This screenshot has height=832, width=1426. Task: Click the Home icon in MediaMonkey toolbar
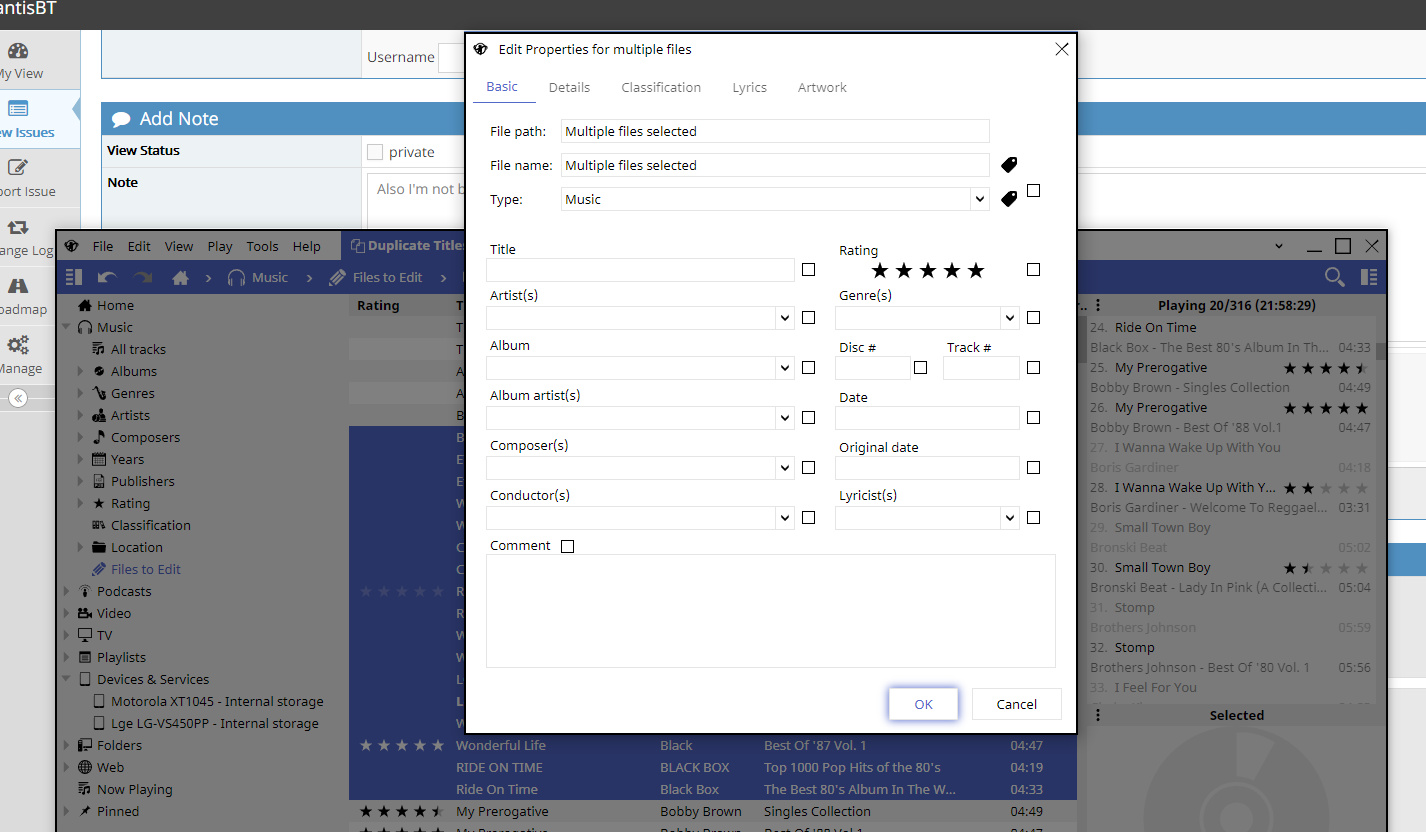(180, 278)
